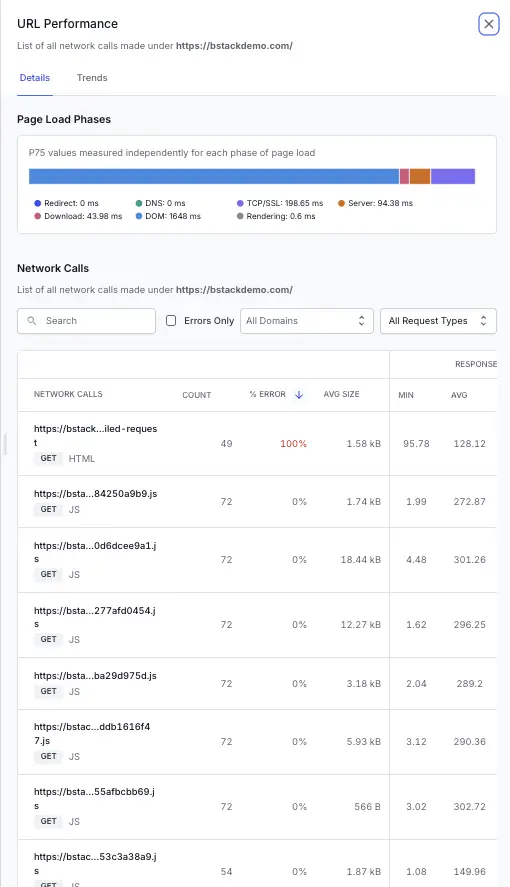Close the URL Performance panel
This screenshot has width=510, height=887.
[489, 24]
